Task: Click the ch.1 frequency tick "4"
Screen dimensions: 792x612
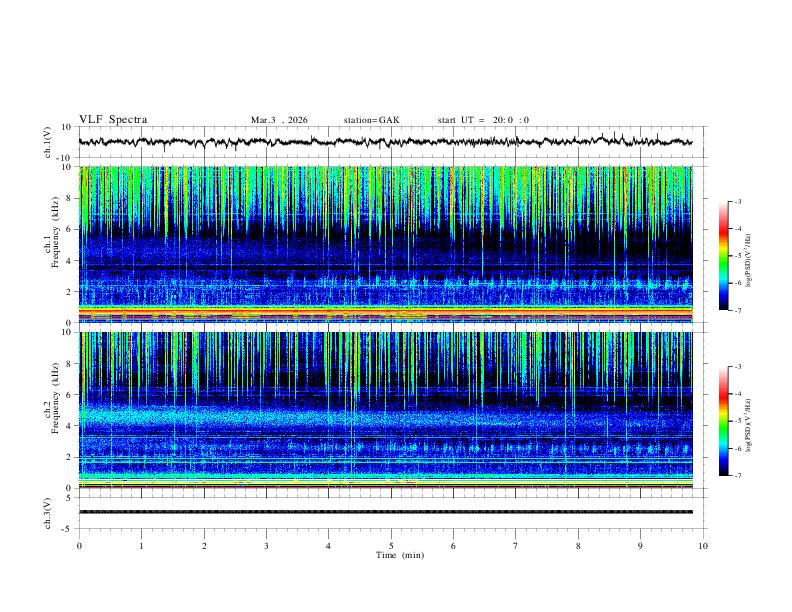Action: point(69,261)
